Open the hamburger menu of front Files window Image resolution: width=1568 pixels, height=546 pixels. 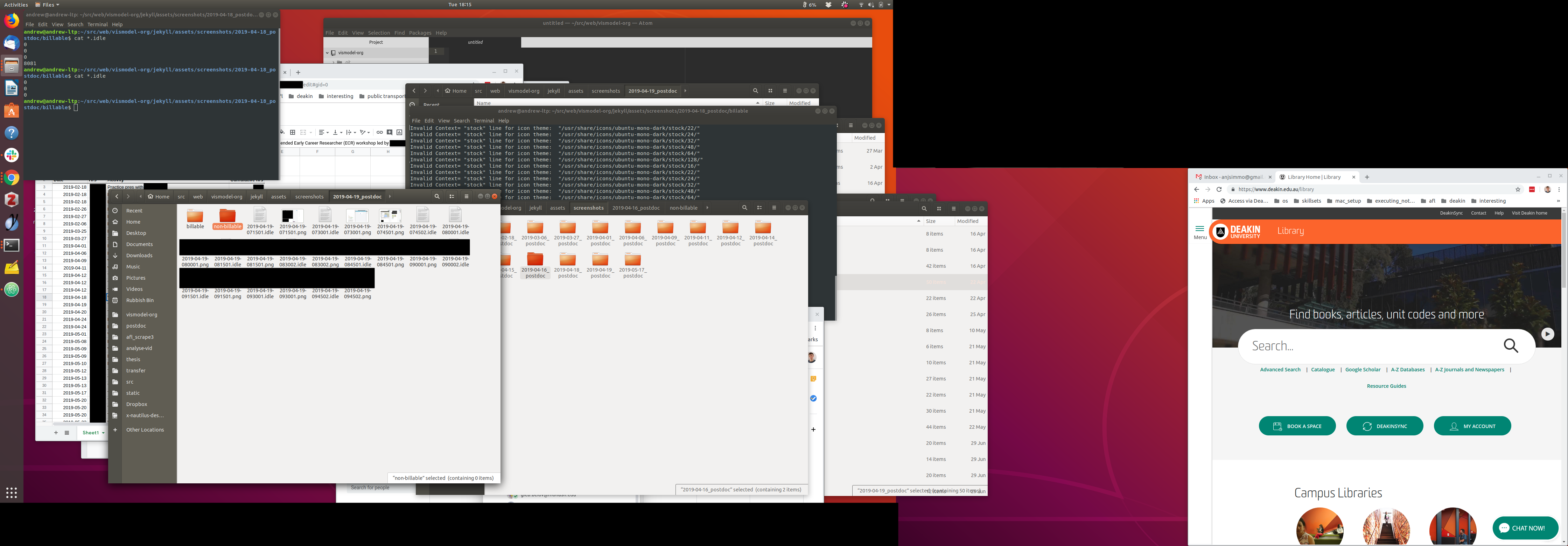(466, 197)
